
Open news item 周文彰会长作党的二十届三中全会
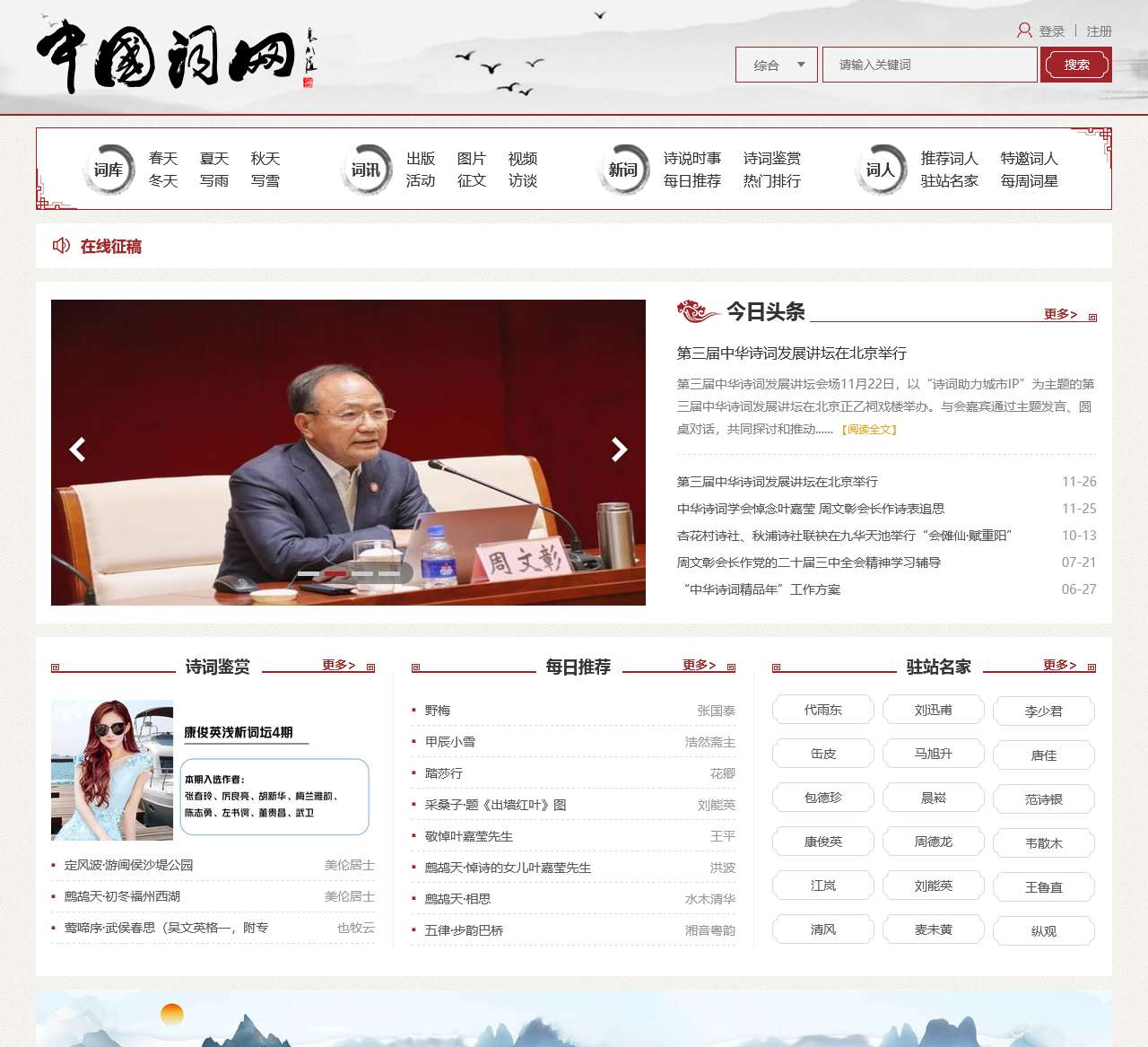(x=809, y=563)
